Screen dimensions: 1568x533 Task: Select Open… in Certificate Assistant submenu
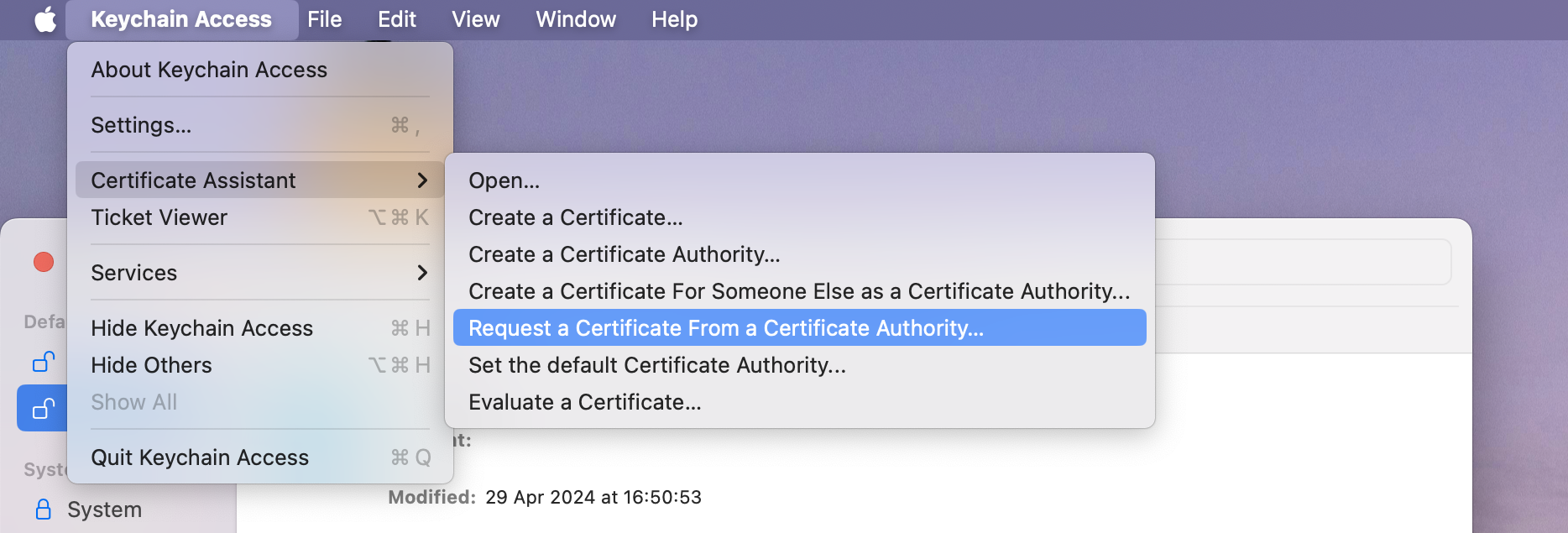click(800, 180)
